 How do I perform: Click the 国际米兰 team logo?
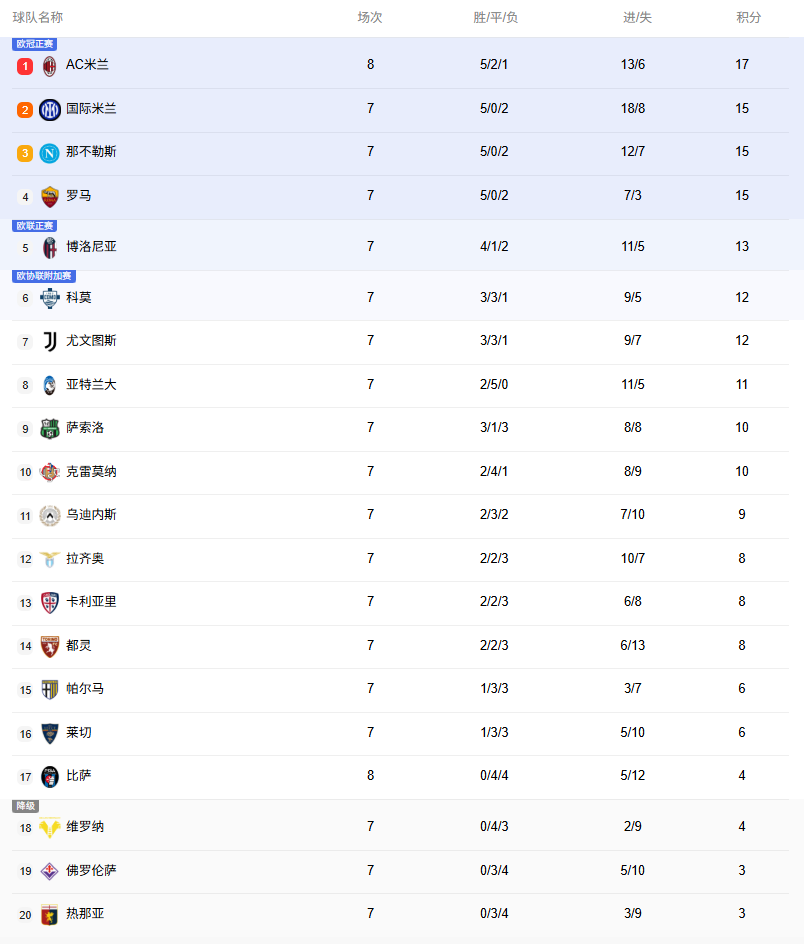(50, 109)
